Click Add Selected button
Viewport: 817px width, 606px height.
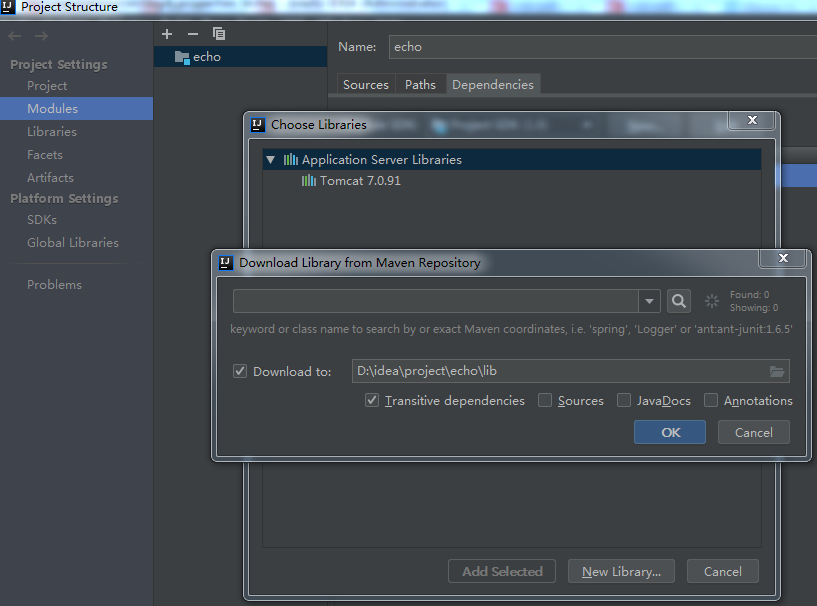point(502,572)
